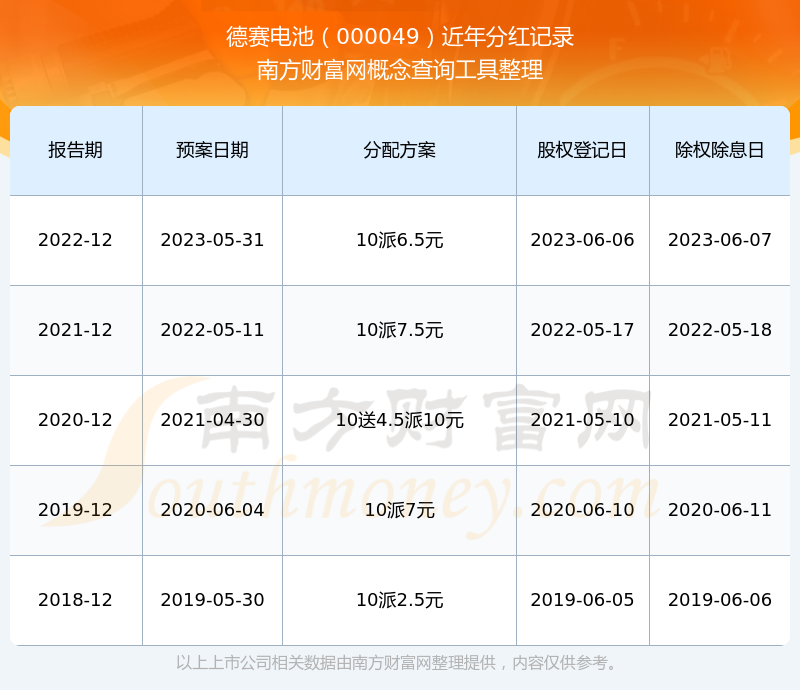Click proposal date 2021-04-30
The height and width of the screenshot is (690, 800).
click(212, 420)
